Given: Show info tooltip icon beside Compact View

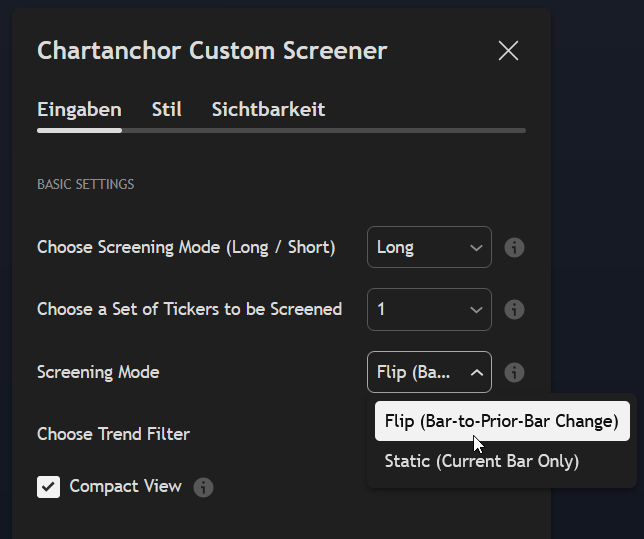Looking at the screenshot, I should coord(203,487).
